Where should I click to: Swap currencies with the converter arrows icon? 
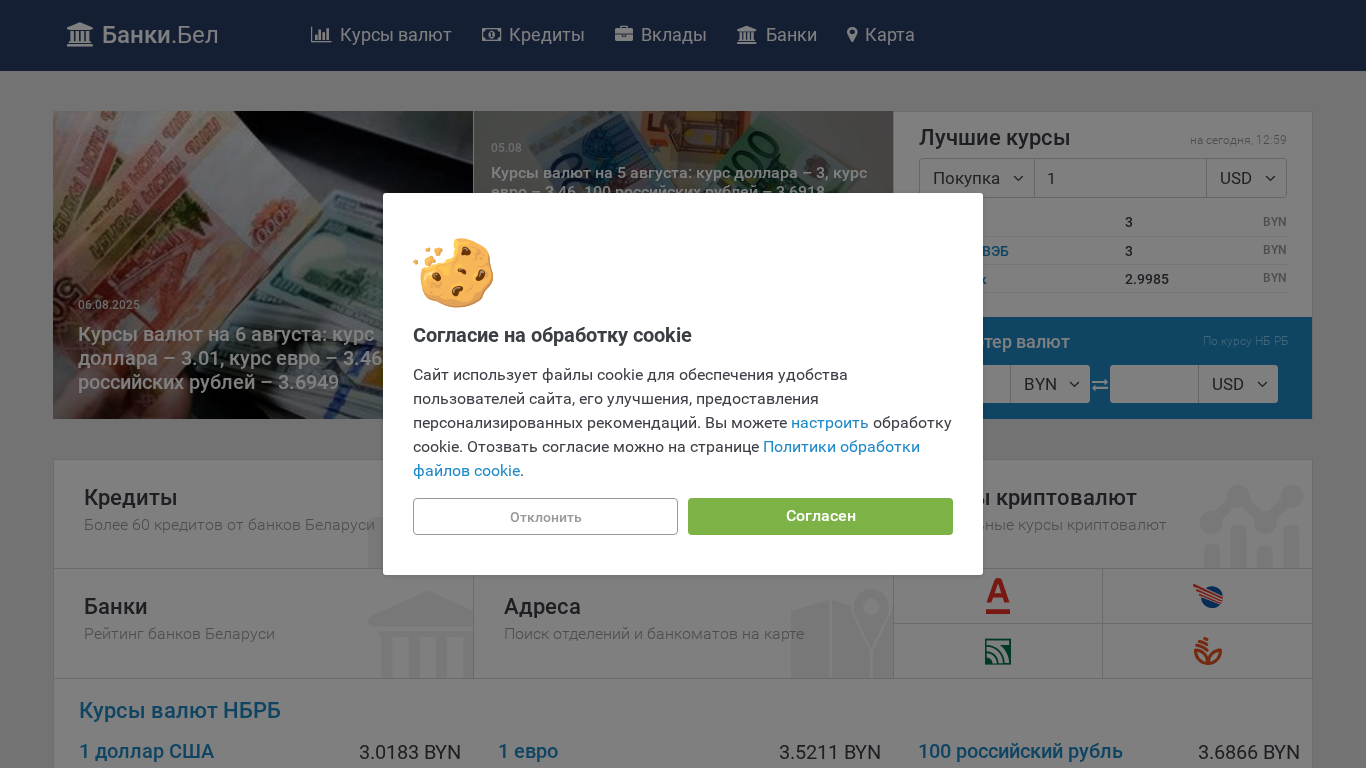[x=1100, y=385]
